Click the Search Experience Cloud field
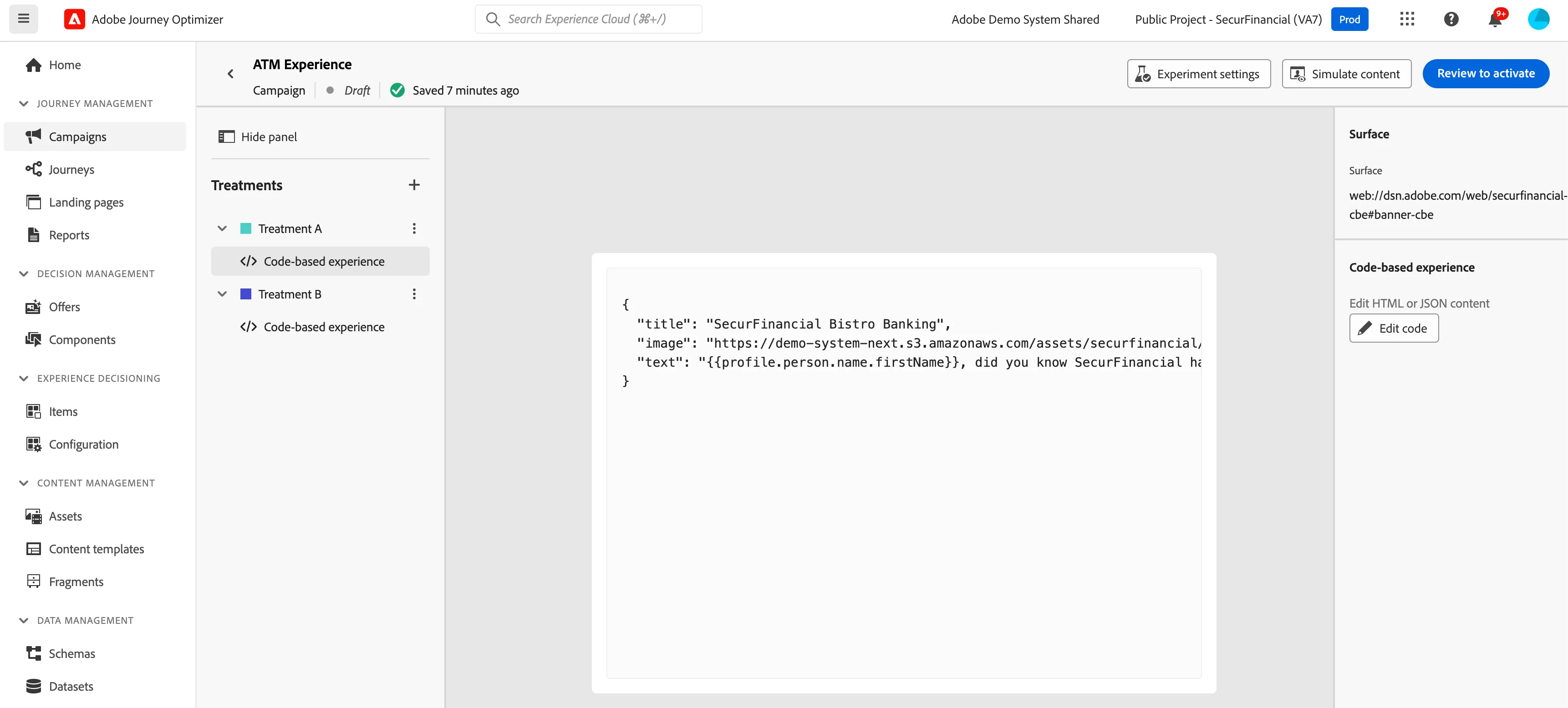The width and height of the screenshot is (1568, 708). click(x=588, y=20)
